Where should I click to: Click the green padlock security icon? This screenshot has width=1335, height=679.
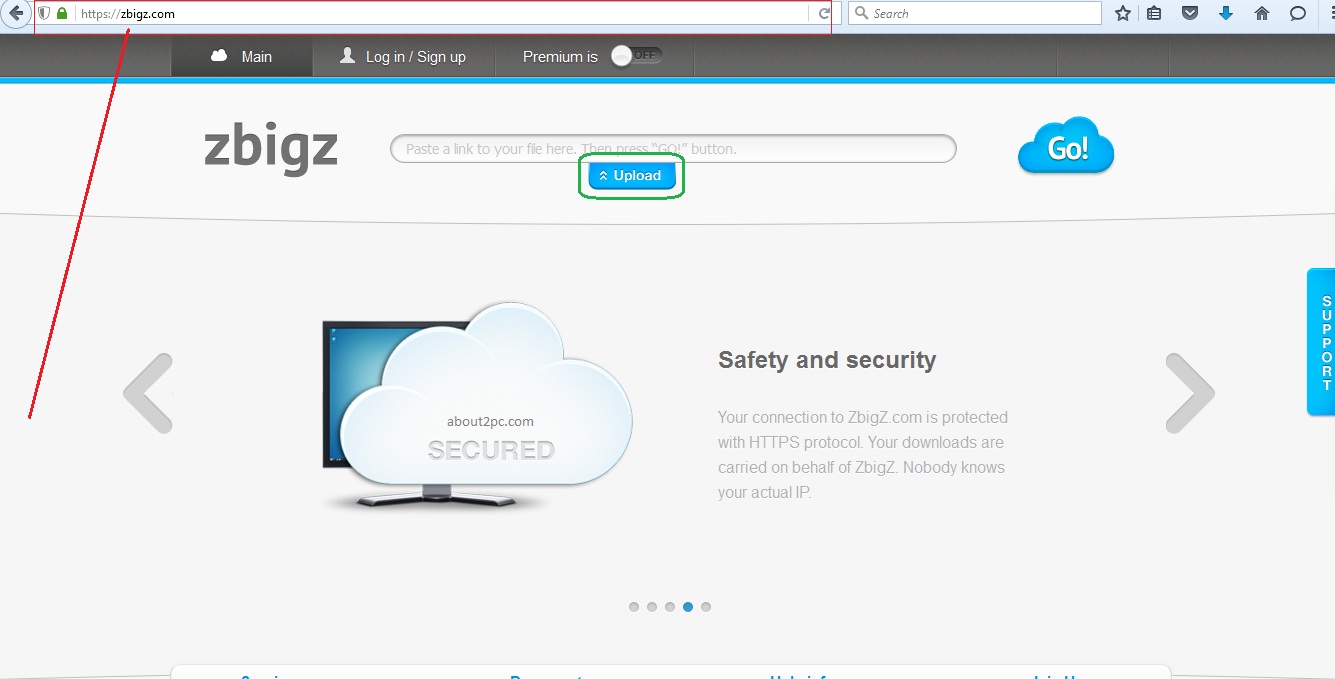[62, 14]
